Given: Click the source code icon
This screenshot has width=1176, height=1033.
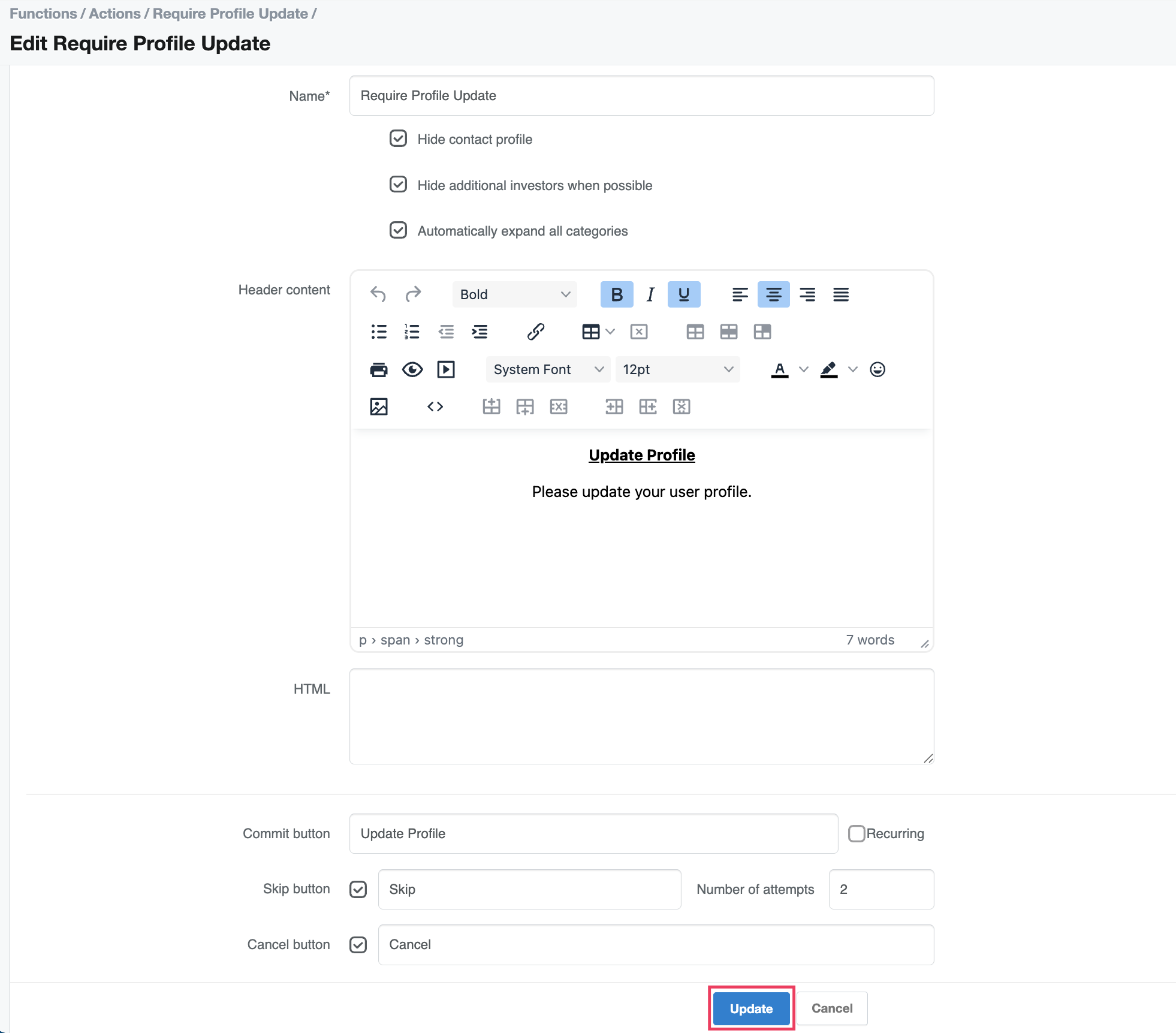Looking at the screenshot, I should [x=435, y=407].
